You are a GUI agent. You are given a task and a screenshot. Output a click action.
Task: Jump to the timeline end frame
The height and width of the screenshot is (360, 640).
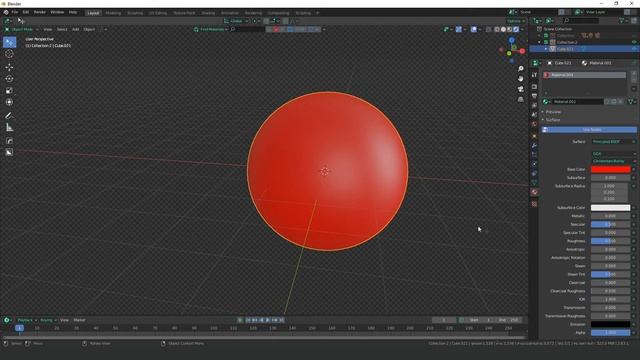click(x=282, y=320)
